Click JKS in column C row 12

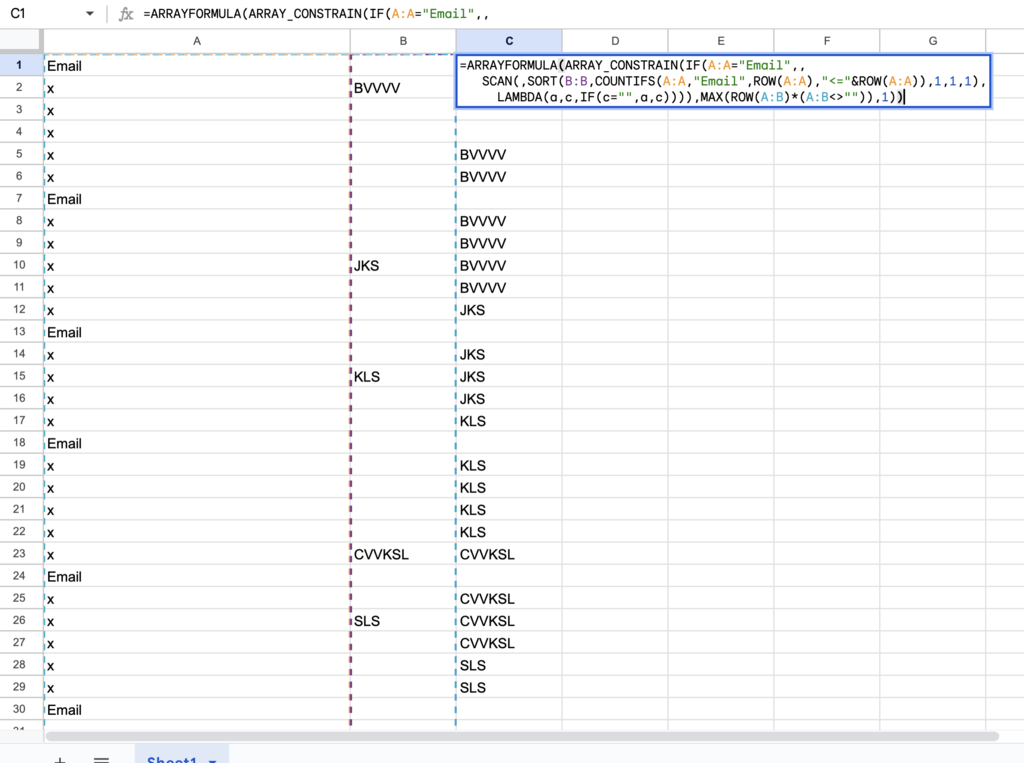coord(509,310)
